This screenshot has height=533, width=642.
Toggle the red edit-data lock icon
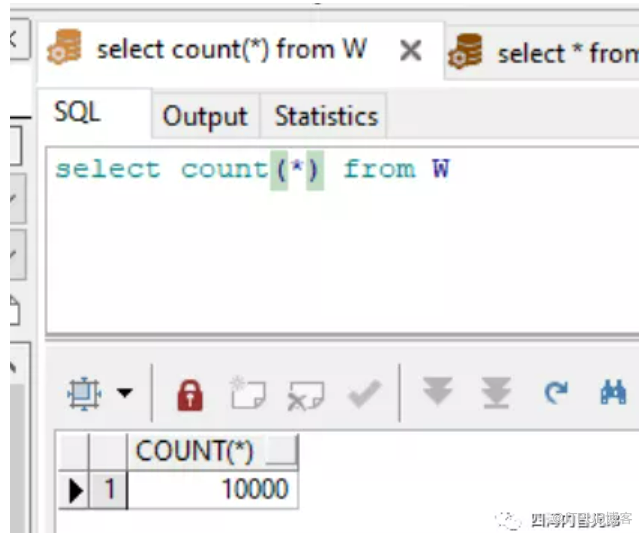pyautogui.click(x=190, y=395)
